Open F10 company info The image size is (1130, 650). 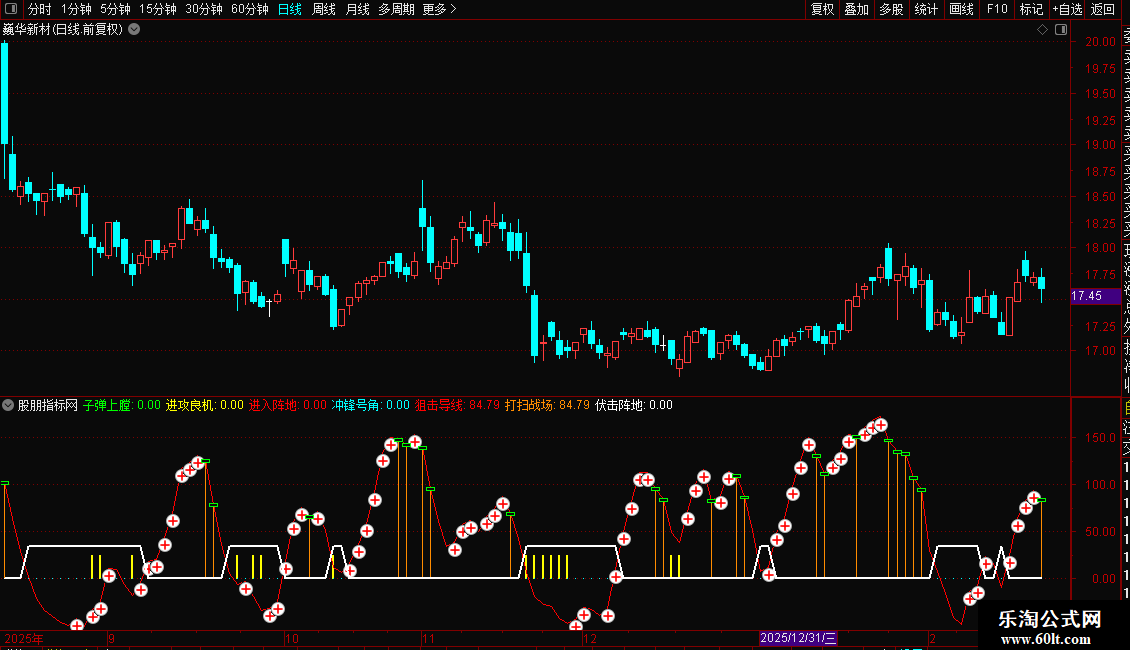tap(997, 9)
